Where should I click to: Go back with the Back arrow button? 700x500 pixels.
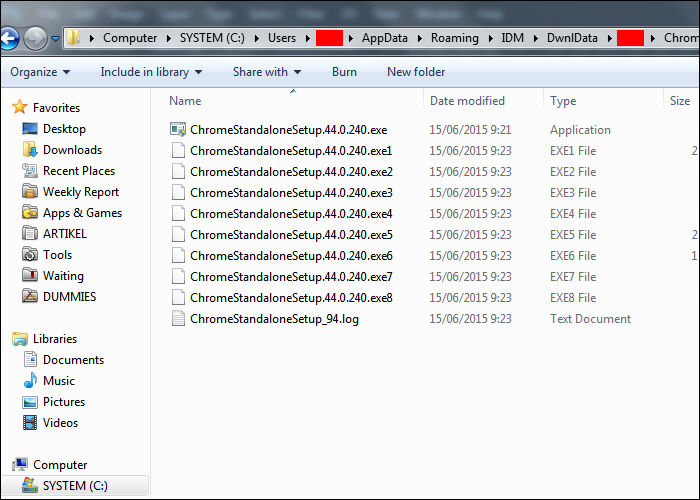[9, 38]
